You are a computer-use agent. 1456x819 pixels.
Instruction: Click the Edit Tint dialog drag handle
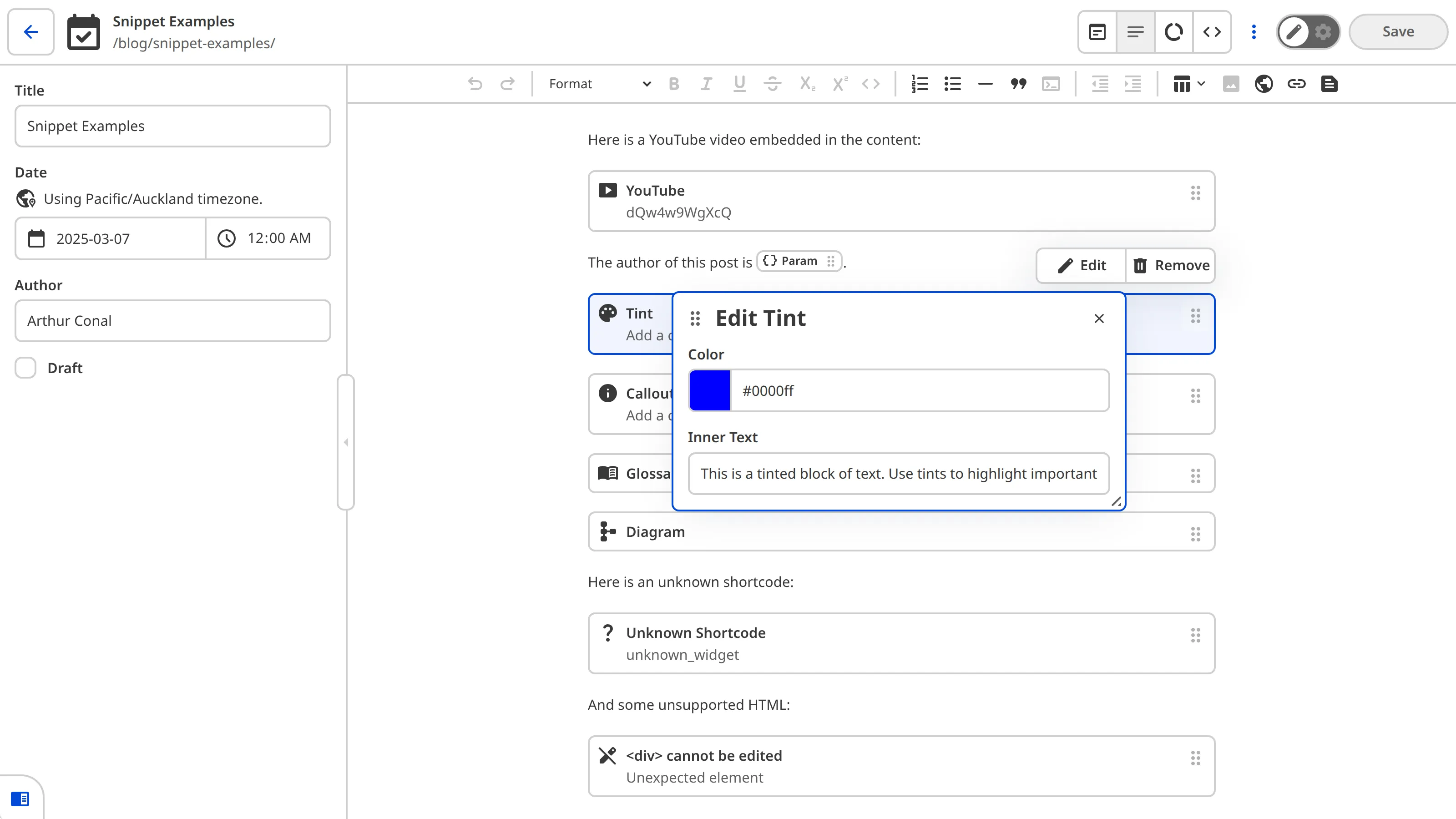coord(695,319)
